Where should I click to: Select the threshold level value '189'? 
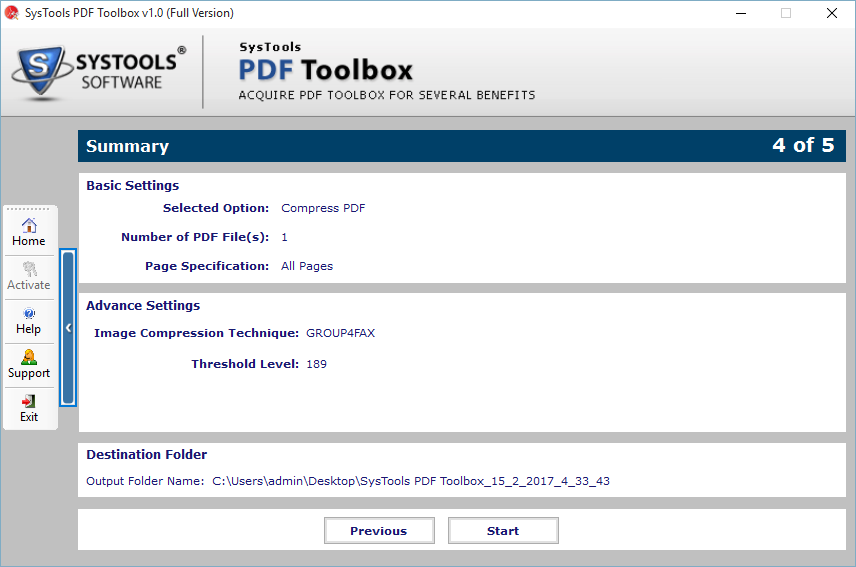(x=317, y=364)
